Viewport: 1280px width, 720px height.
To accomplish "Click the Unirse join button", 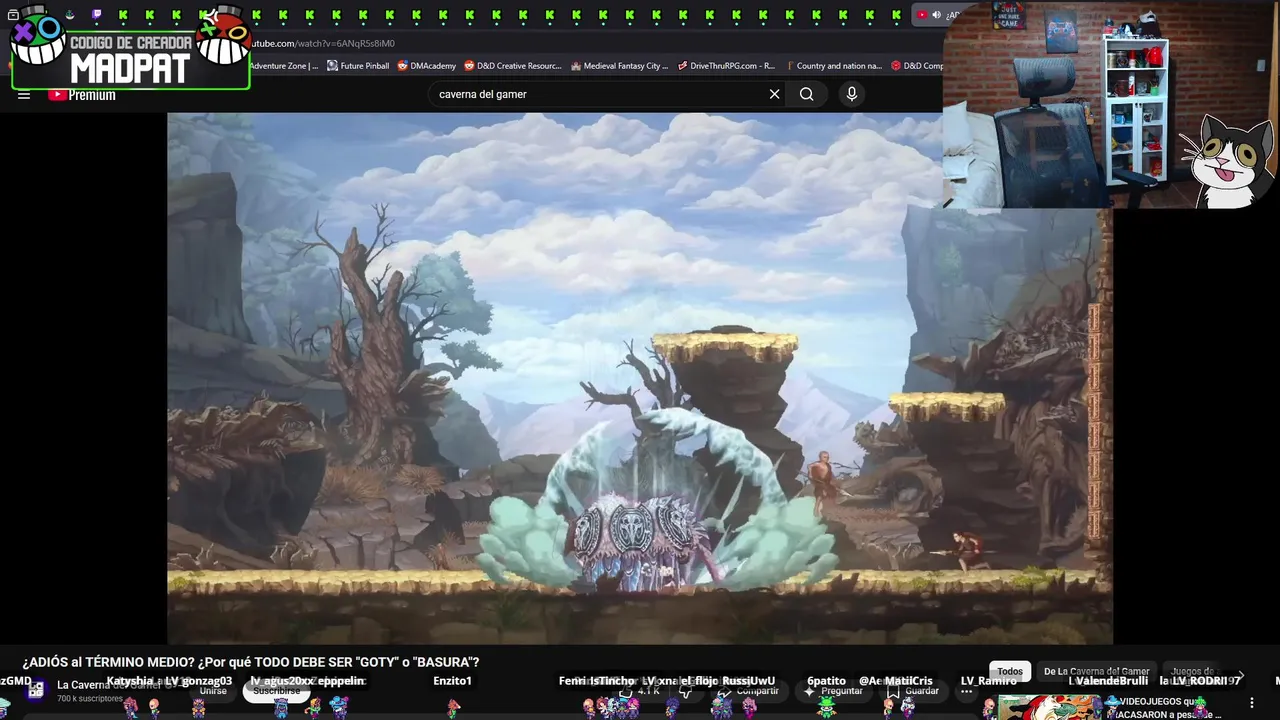I will pos(213,691).
